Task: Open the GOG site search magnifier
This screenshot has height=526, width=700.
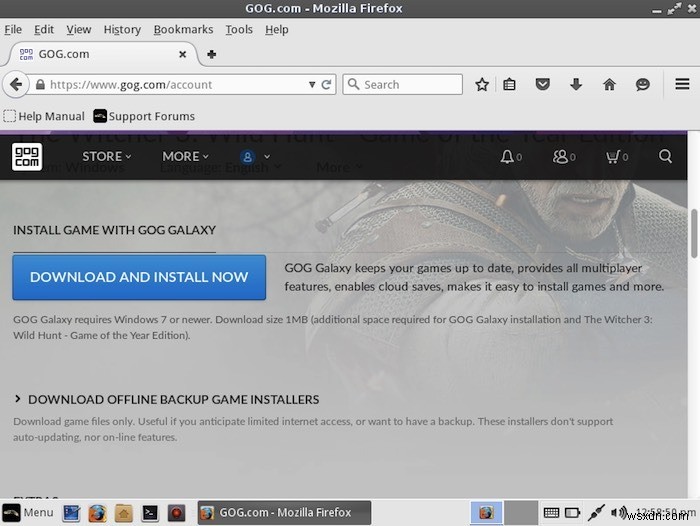Action: tap(665, 156)
